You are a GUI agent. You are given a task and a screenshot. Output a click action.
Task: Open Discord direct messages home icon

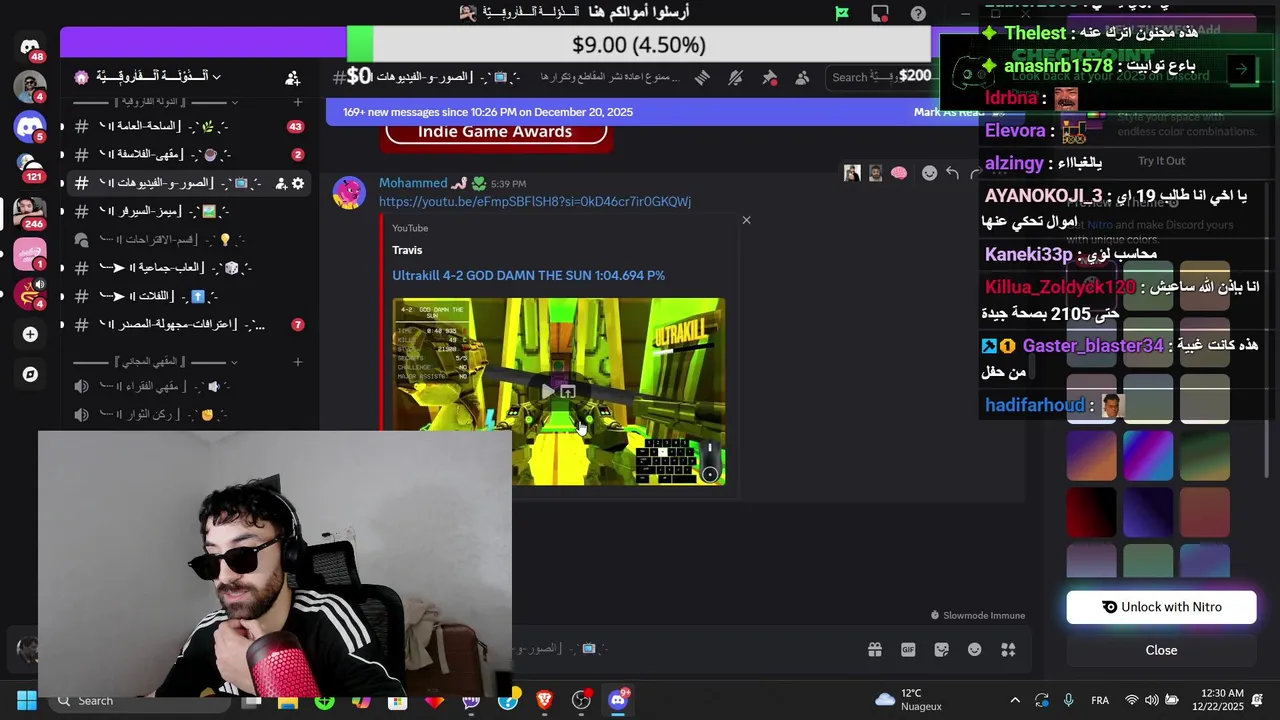point(30,47)
